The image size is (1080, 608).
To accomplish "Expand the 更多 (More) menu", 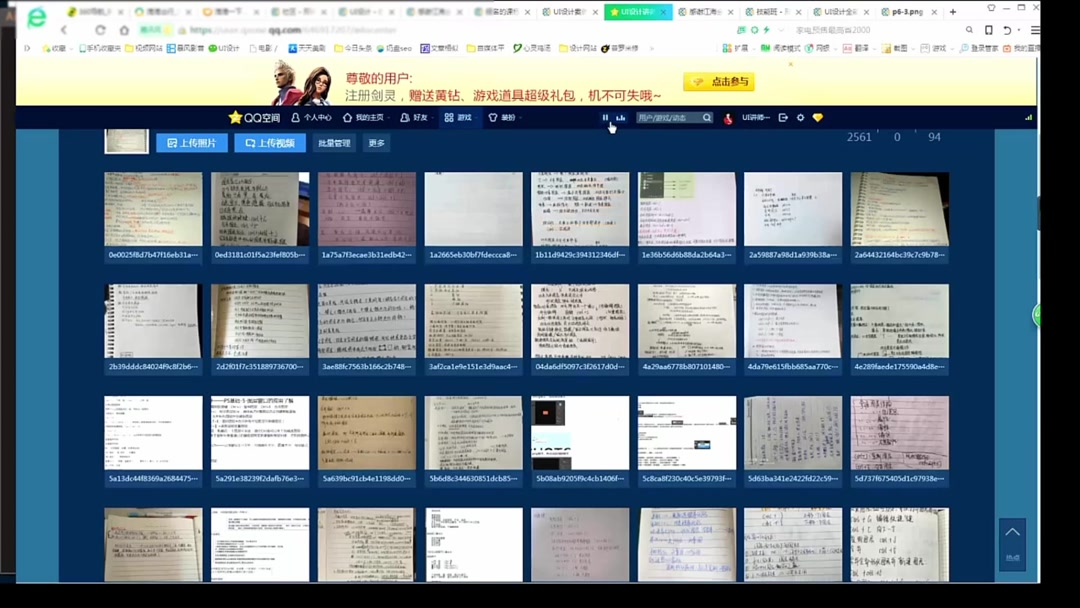I will [x=377, y=142].
